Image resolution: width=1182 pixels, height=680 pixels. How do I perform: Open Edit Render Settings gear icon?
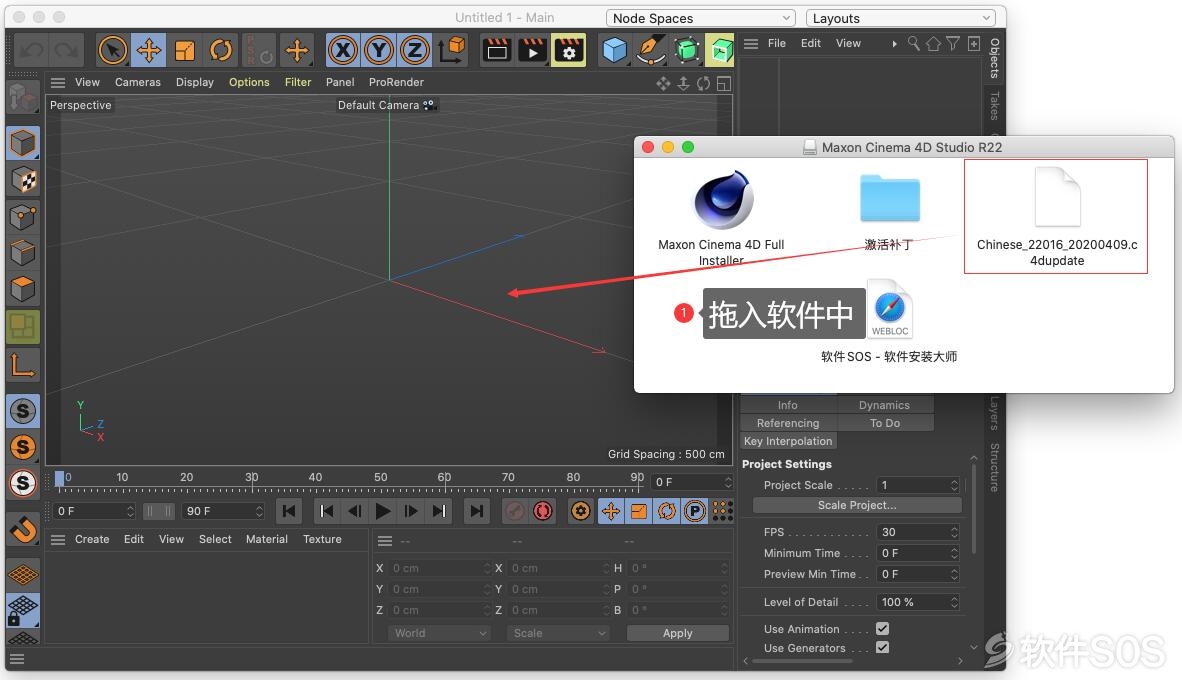tap(568, 51)
